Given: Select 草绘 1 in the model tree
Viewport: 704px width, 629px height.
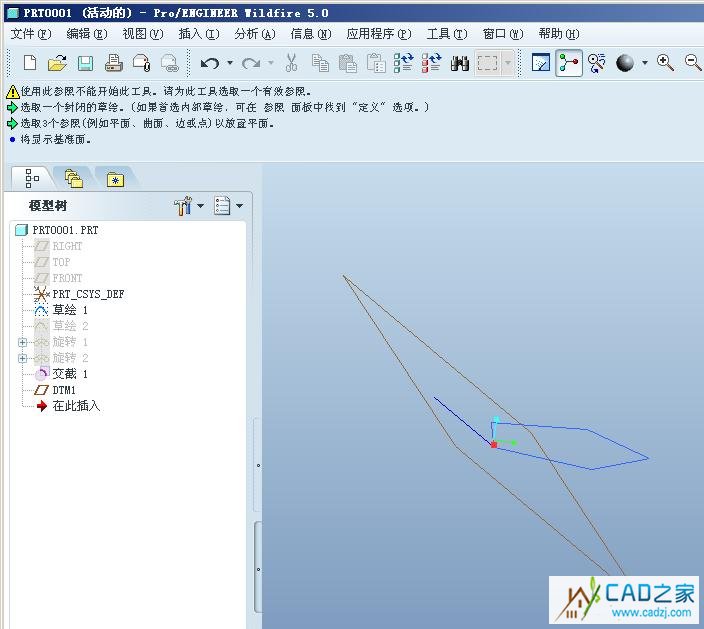Looking at the screenshot, I should [70, 310].
